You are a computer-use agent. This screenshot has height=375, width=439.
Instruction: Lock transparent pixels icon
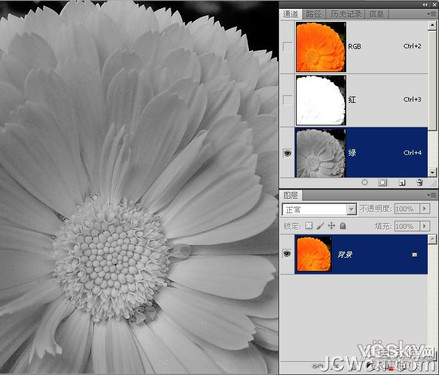[x=309, y=226]
